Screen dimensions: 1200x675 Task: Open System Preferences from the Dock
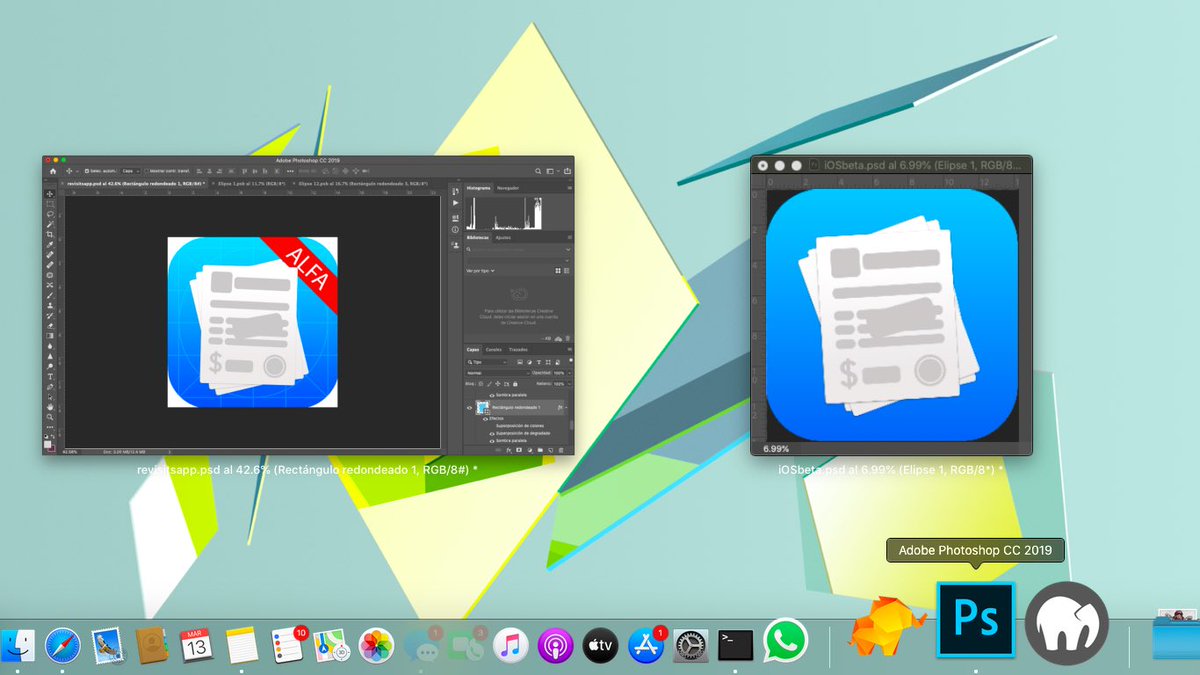tap(691, 646)
